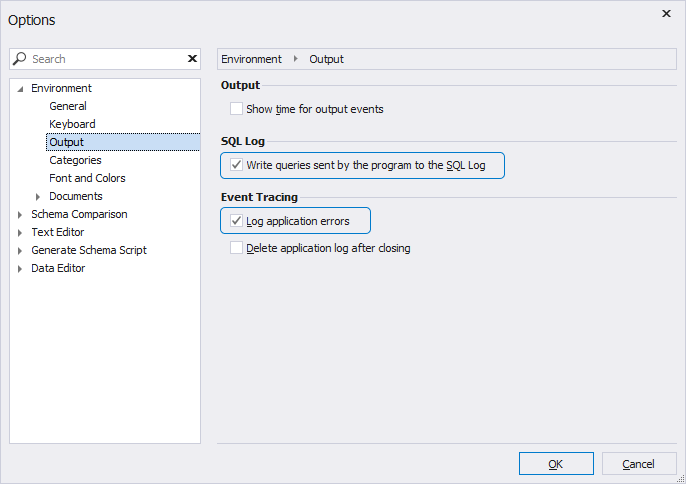Expand the Schema Comparison node
The image size is (686, 484).
[x=20, y=214]
